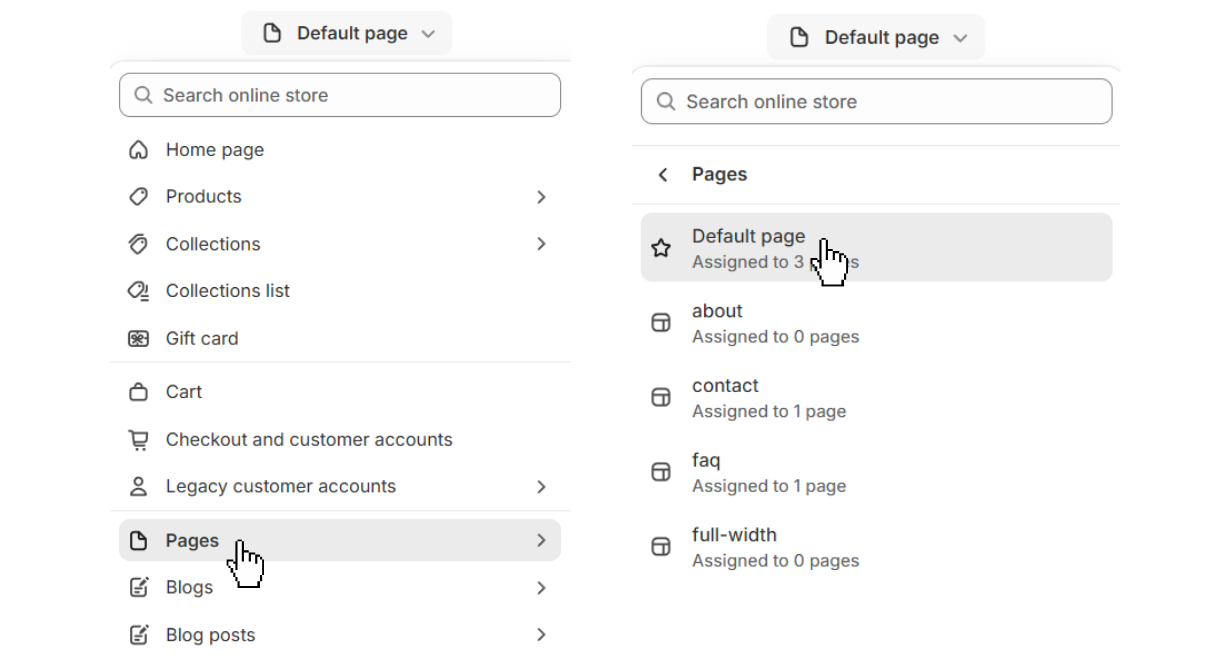This screenshot has width=1214, height=663.
Task: Click the star icon beside Default page
Action: tap(661, 247)
